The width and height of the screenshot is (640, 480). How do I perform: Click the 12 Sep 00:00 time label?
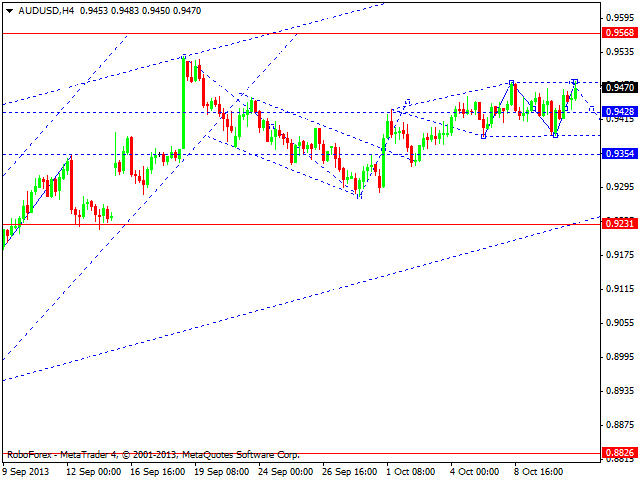(96, 471)
